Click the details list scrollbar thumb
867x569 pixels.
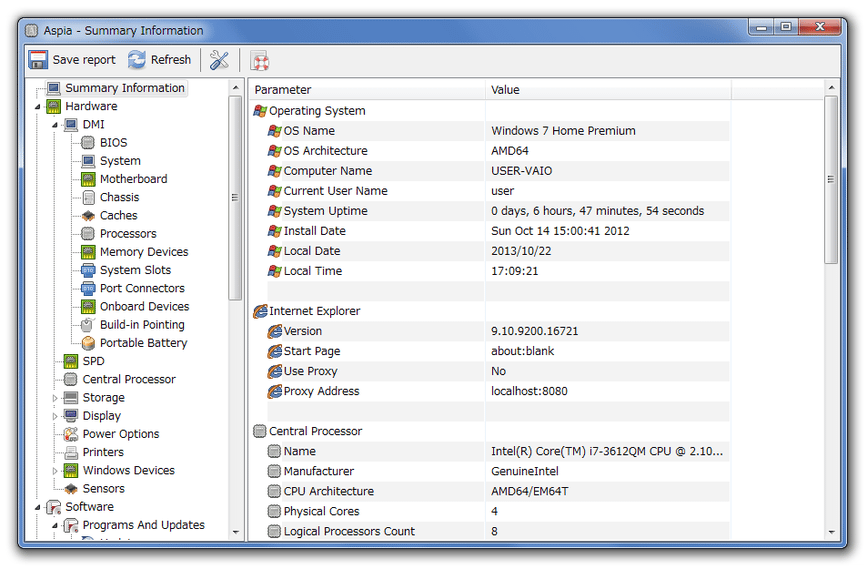pyautogui.click(x=831, y=180)
